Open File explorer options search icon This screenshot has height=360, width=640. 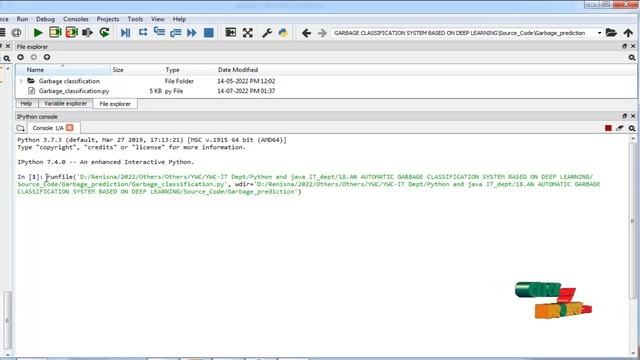point(632,58)
